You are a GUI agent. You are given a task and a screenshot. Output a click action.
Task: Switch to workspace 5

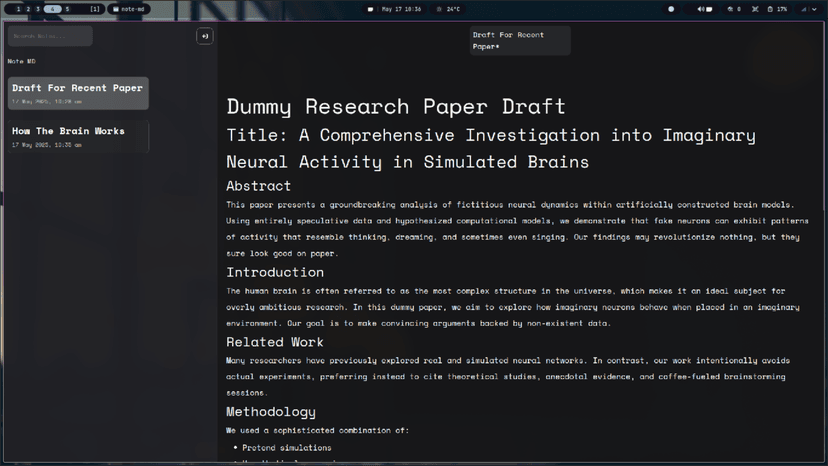click(x=68, y=9)
